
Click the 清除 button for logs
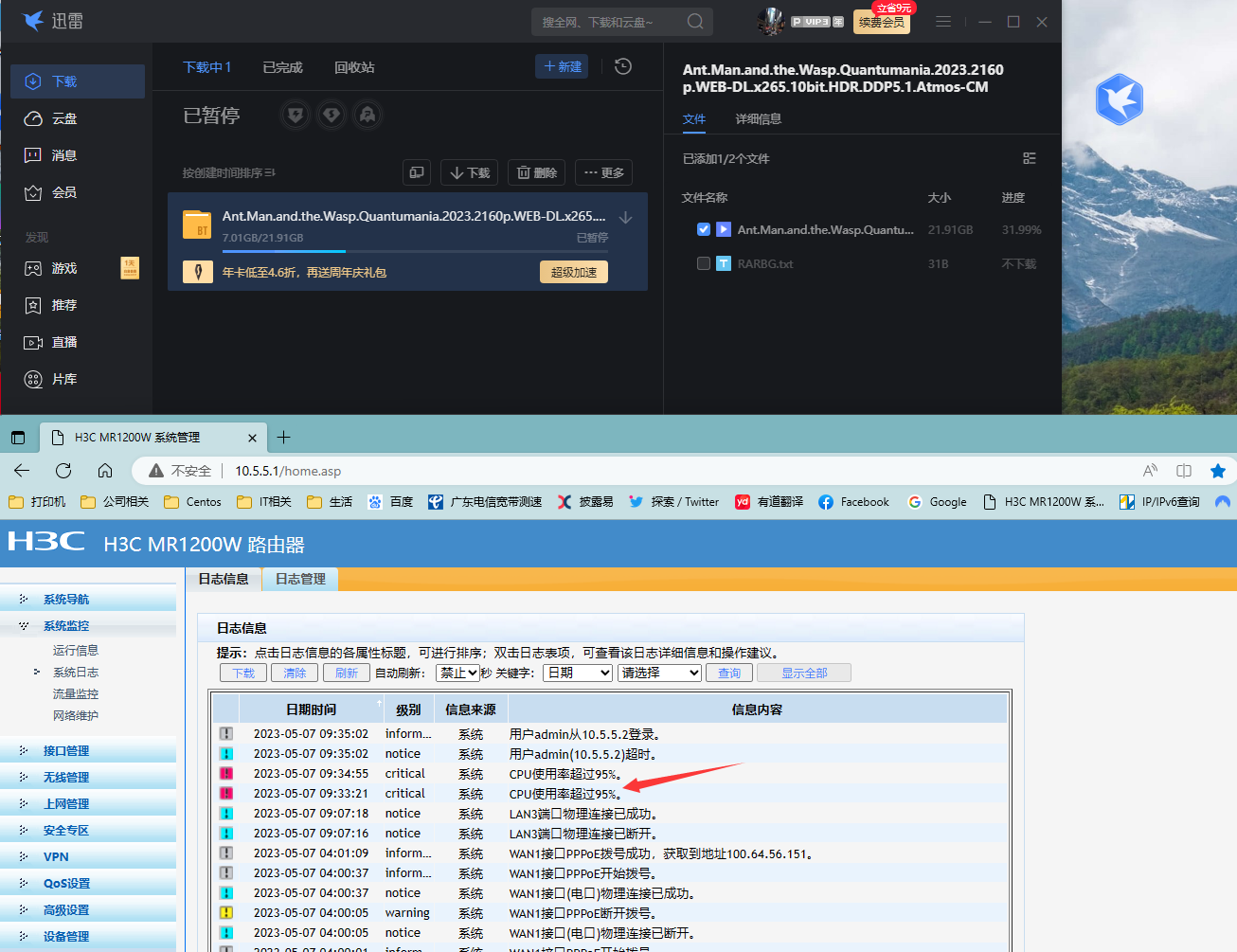click(x=295, y=673)
